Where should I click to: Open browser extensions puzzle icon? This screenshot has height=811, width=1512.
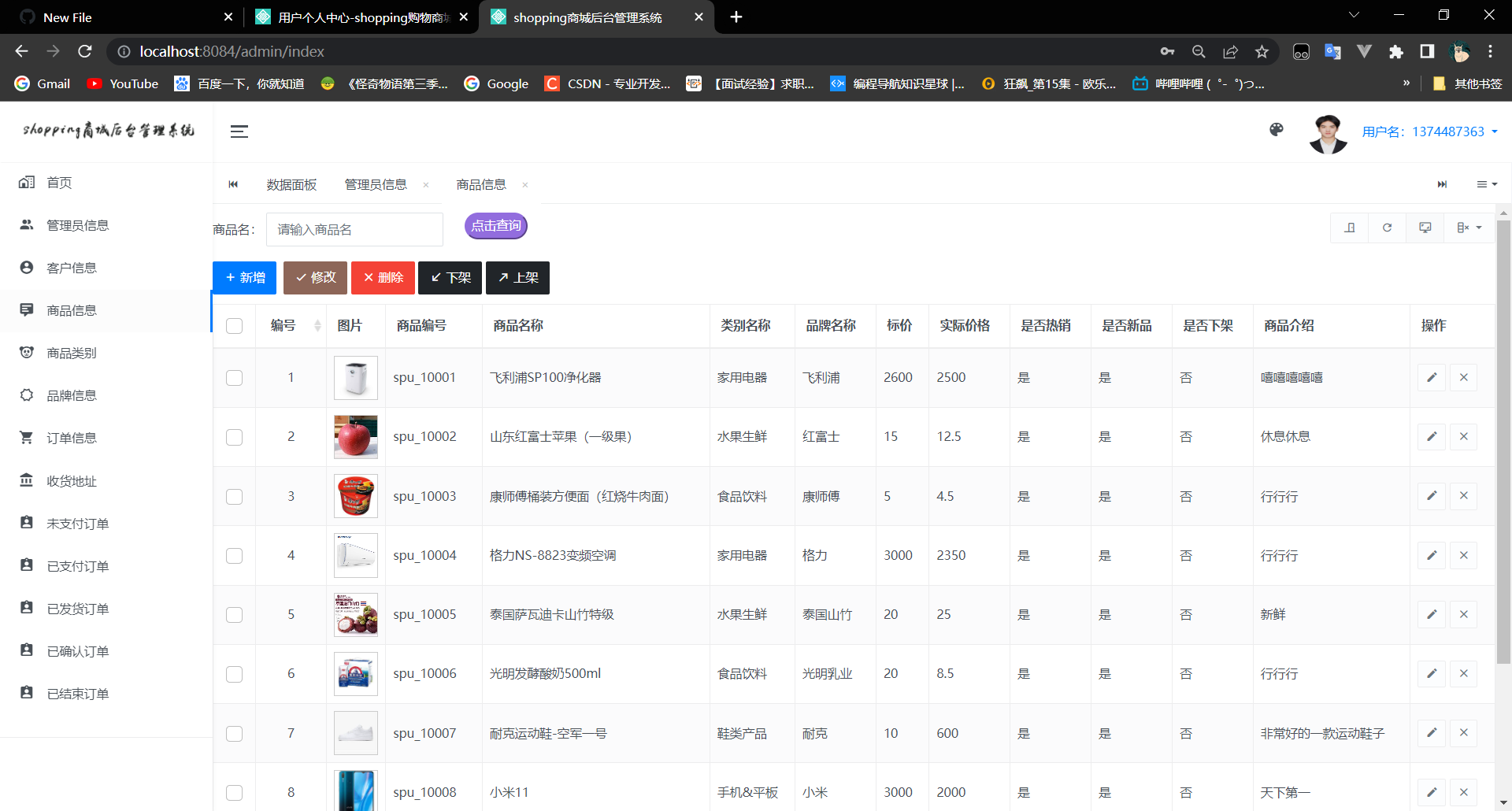1395,51
